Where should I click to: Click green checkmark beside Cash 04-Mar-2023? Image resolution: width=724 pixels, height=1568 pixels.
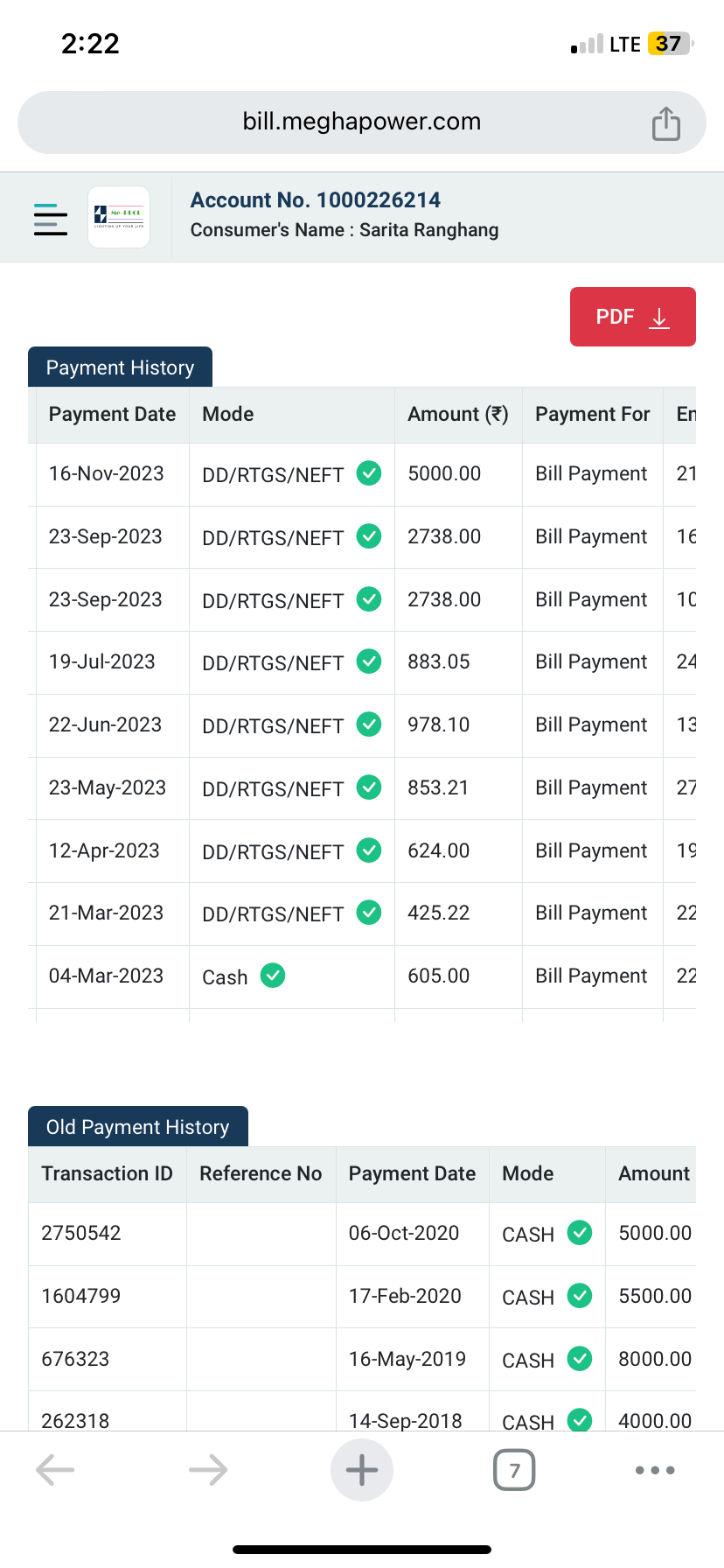pyautogui.click(x=273, y=975)
